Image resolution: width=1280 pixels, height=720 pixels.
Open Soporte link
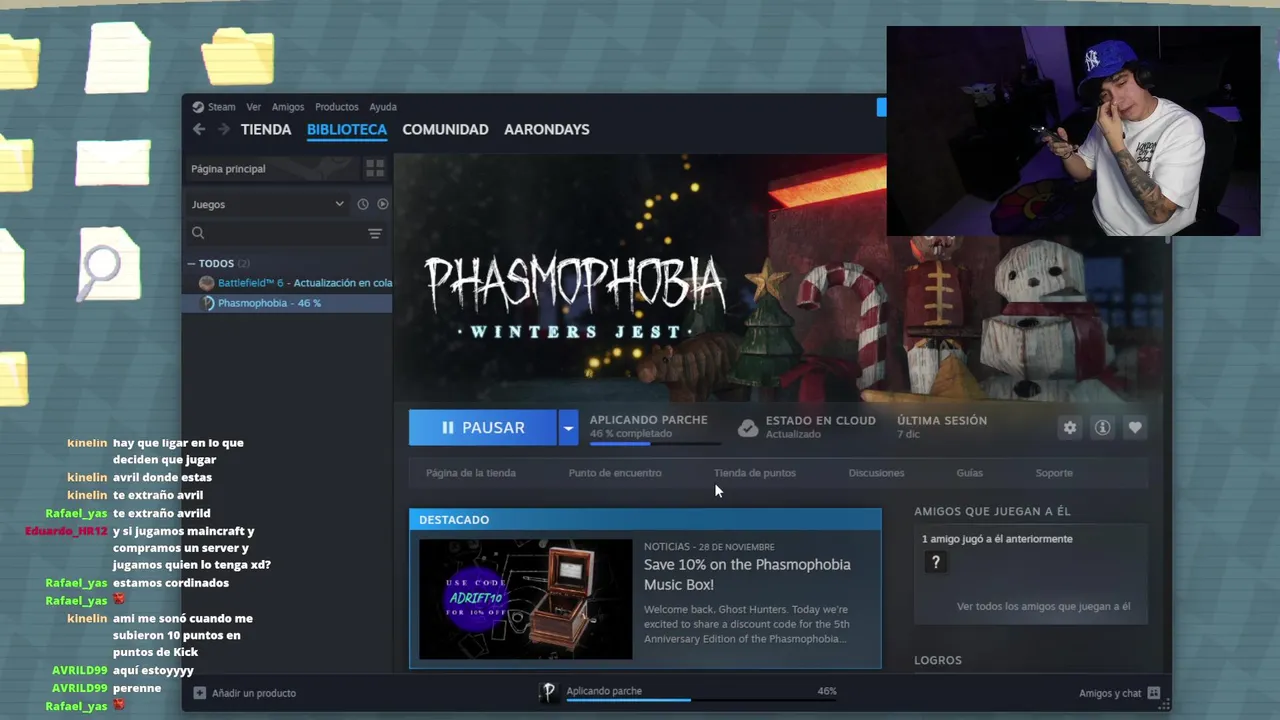pyautogui.click(x=1054, y=473)
